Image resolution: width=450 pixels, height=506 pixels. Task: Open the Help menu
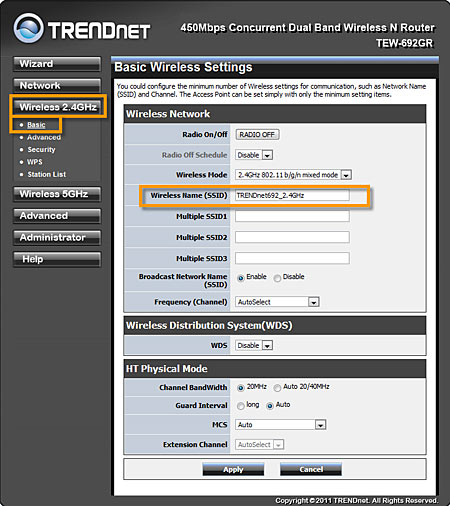(57, 259)
